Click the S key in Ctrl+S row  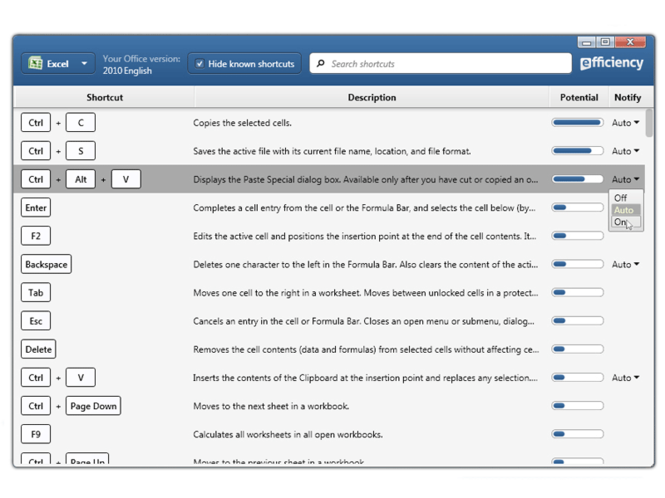tap(81, 151)
